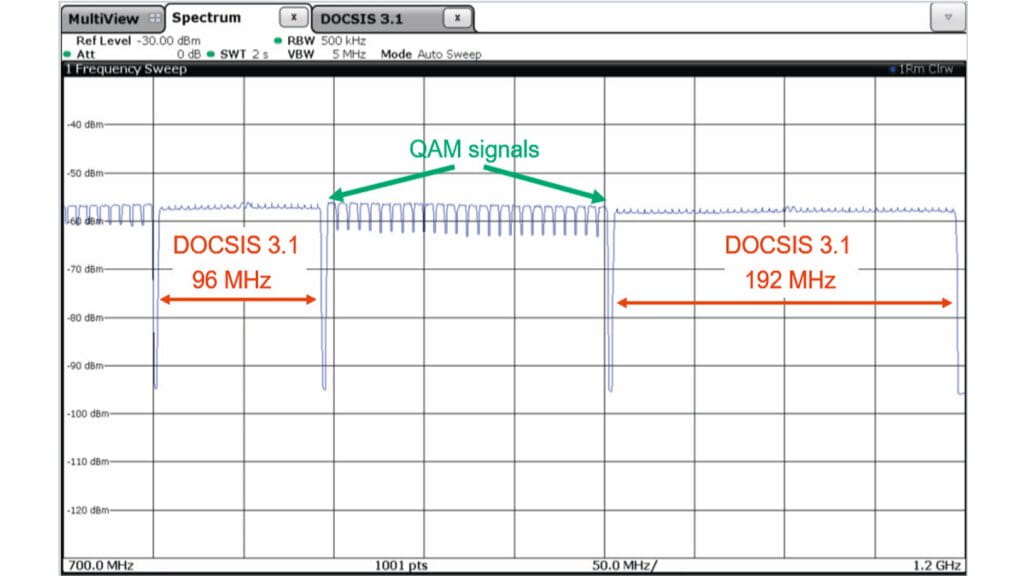Viewport: 1024px width, 576px height.
Task: Click the 700.0 MHz start frequency label
Action: click(101, 565)
